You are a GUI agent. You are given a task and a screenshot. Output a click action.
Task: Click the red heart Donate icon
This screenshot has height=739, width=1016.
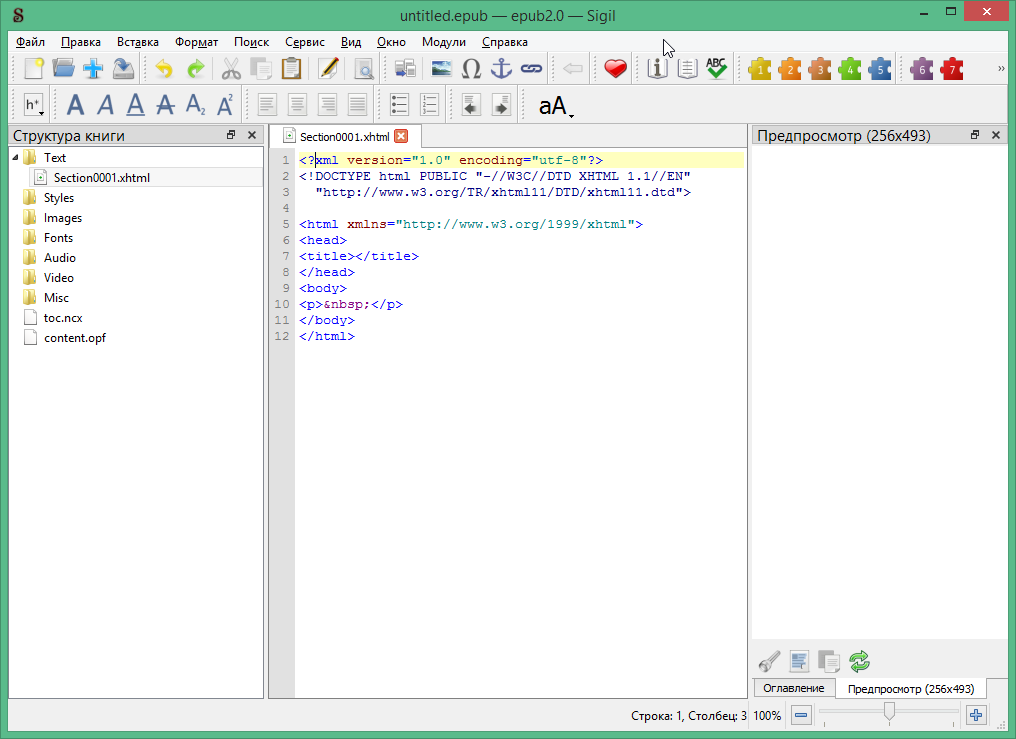[x=615, y=69]
